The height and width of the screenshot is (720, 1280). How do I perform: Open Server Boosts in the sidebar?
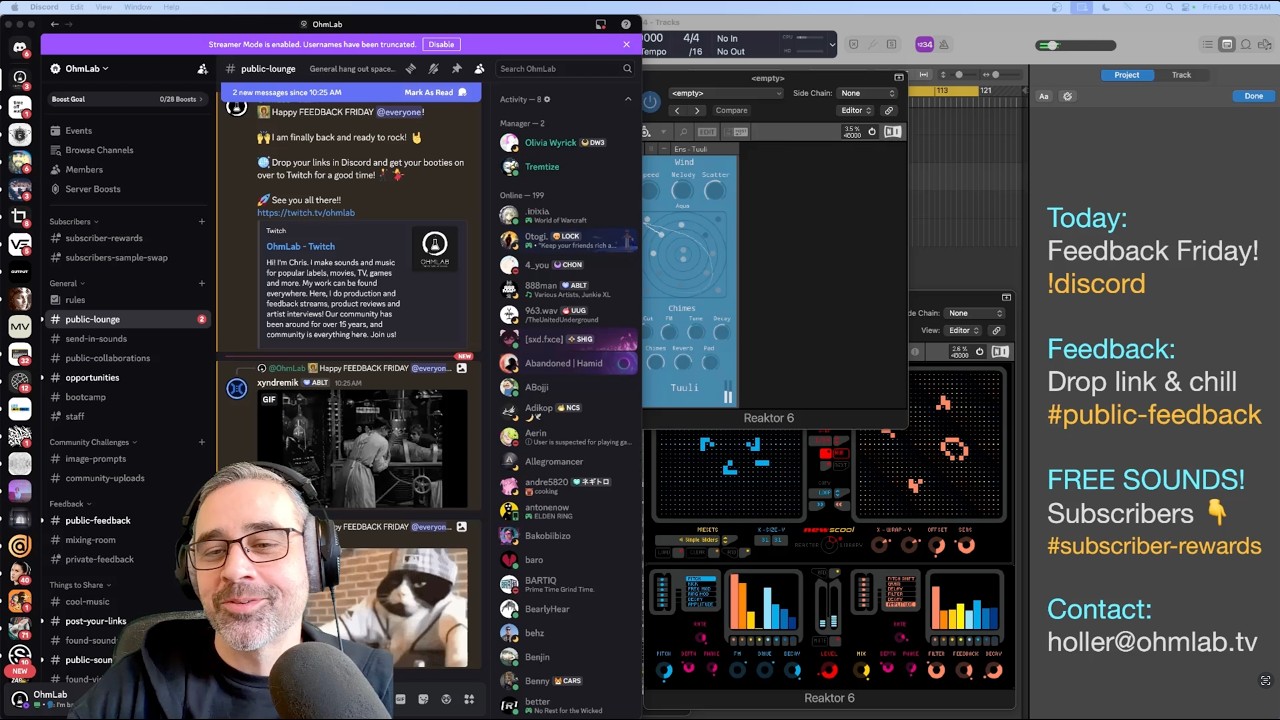point(92,189)
